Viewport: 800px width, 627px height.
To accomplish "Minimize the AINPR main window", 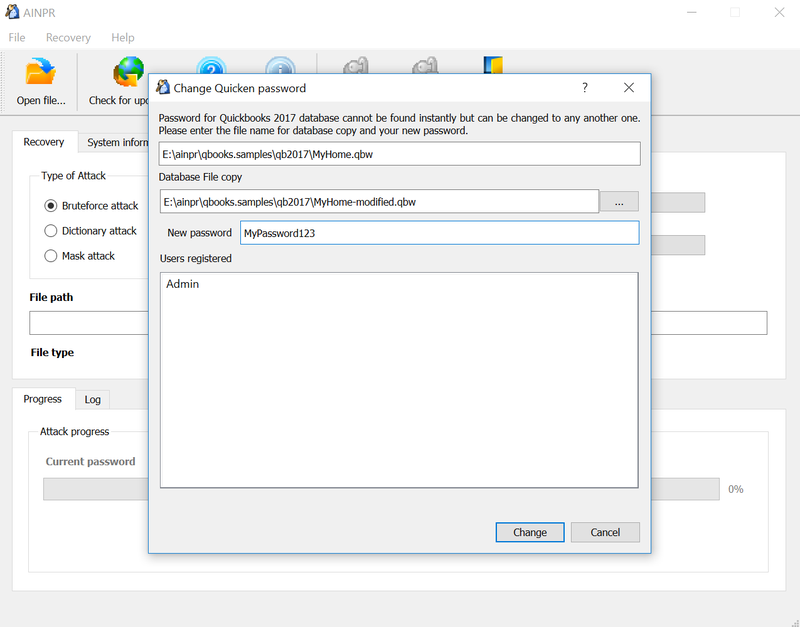I will tap(692, 12).
